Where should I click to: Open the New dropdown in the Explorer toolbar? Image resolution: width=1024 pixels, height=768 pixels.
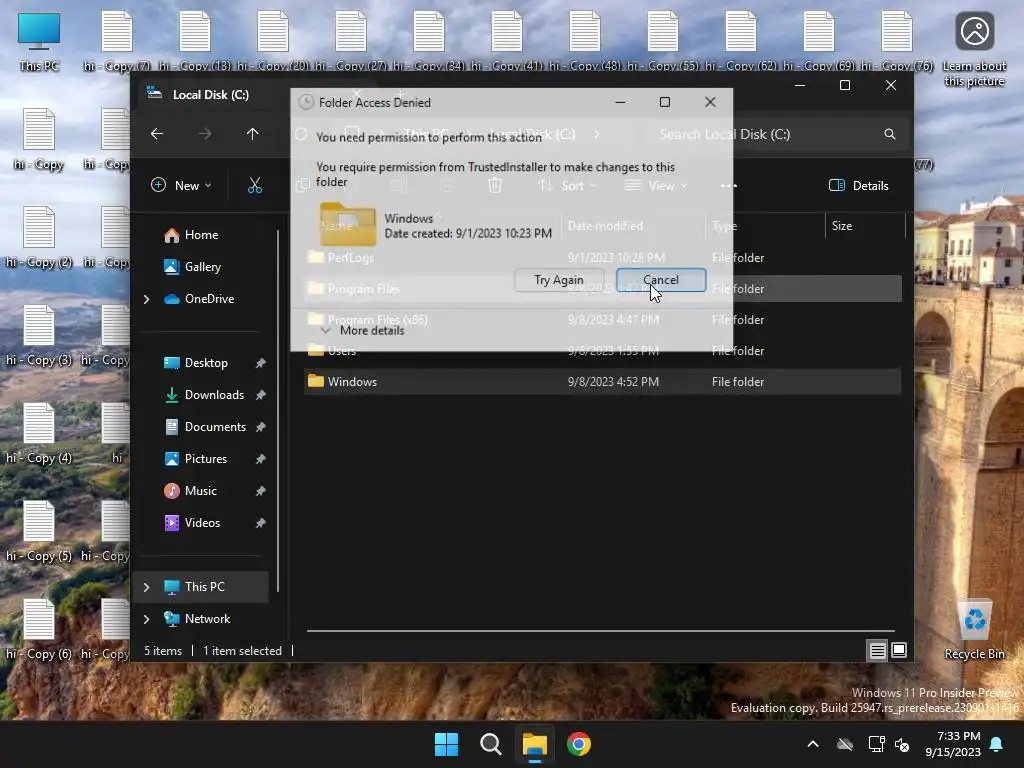tap(182, 185)
